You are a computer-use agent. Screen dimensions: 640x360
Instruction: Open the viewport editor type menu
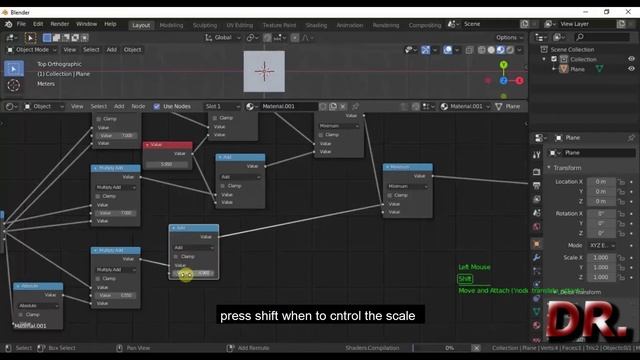point(11,38)
